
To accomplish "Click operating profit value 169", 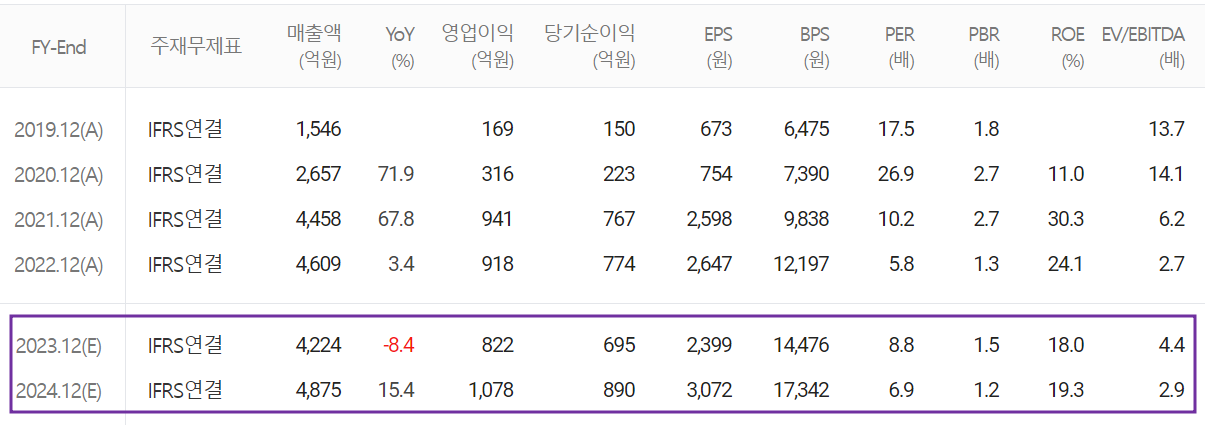I will (x=497, y=129).
